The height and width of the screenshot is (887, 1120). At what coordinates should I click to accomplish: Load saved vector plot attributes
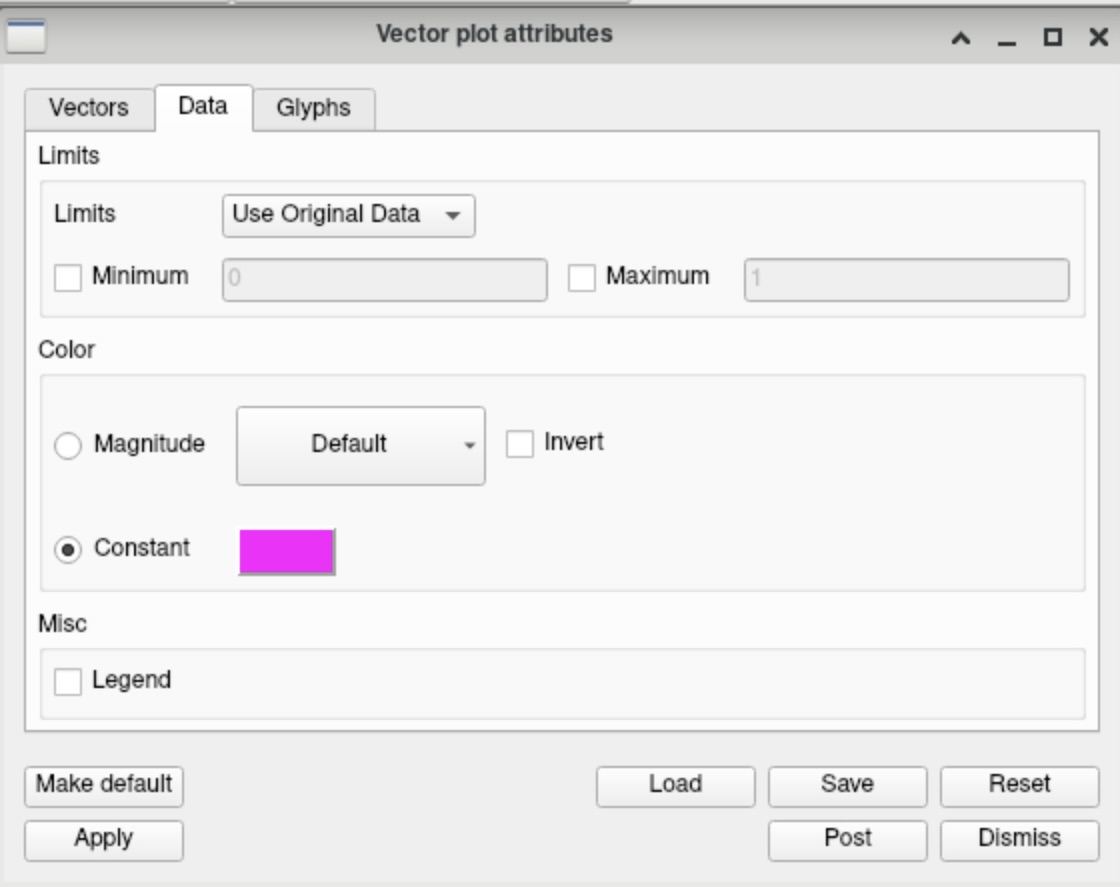coord(675,787)
